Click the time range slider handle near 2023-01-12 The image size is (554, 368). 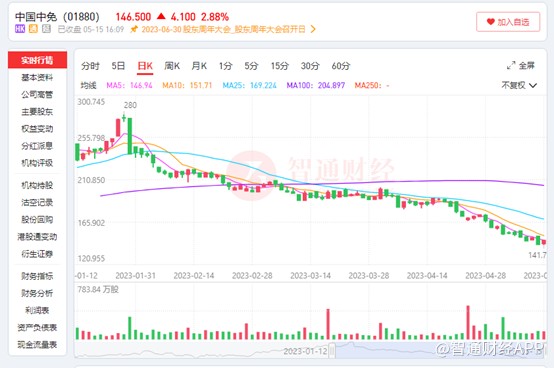332,351
